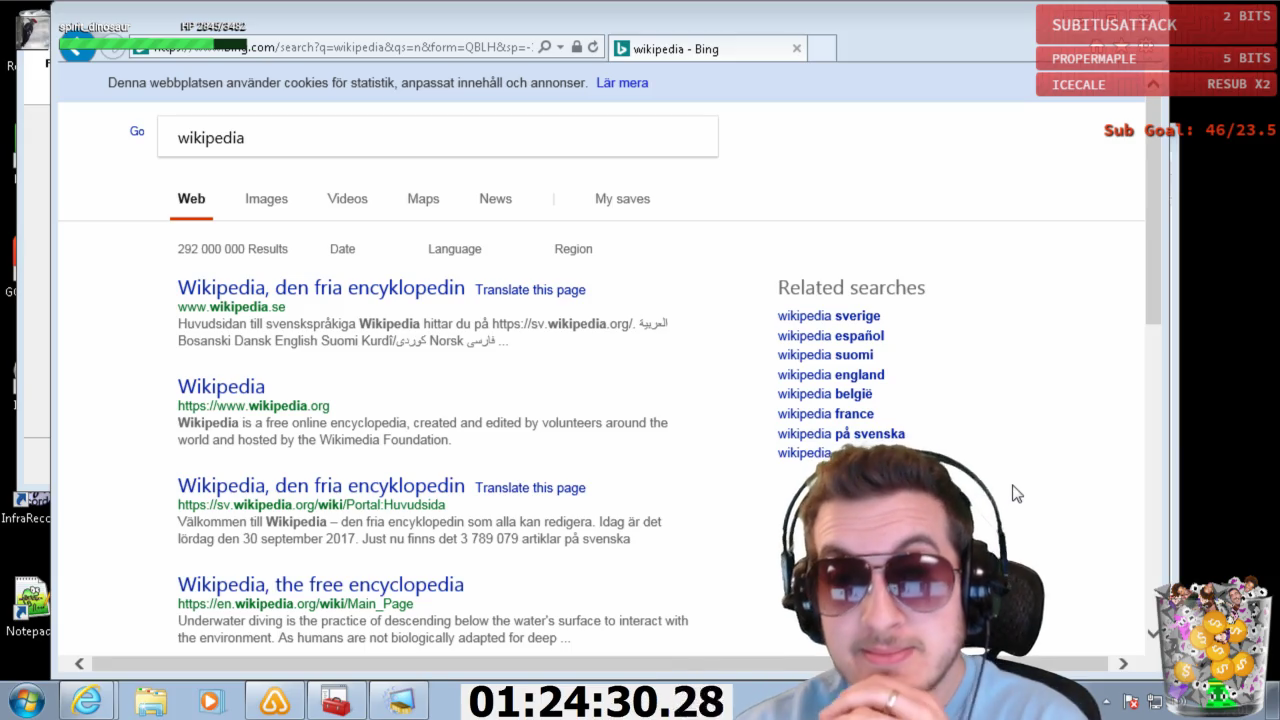Open the Language filter dropdown
1280x720 pixels.
[x=455, y=249]
